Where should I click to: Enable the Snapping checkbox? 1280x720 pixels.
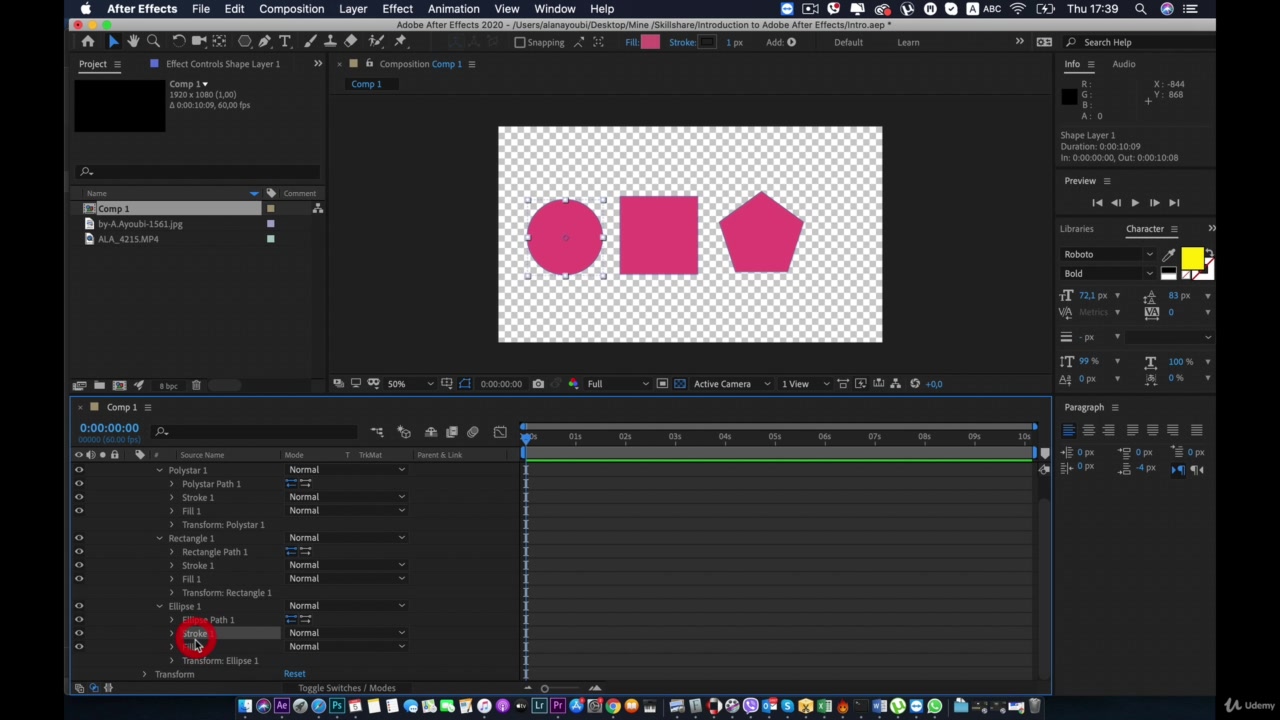click(520, 42)
